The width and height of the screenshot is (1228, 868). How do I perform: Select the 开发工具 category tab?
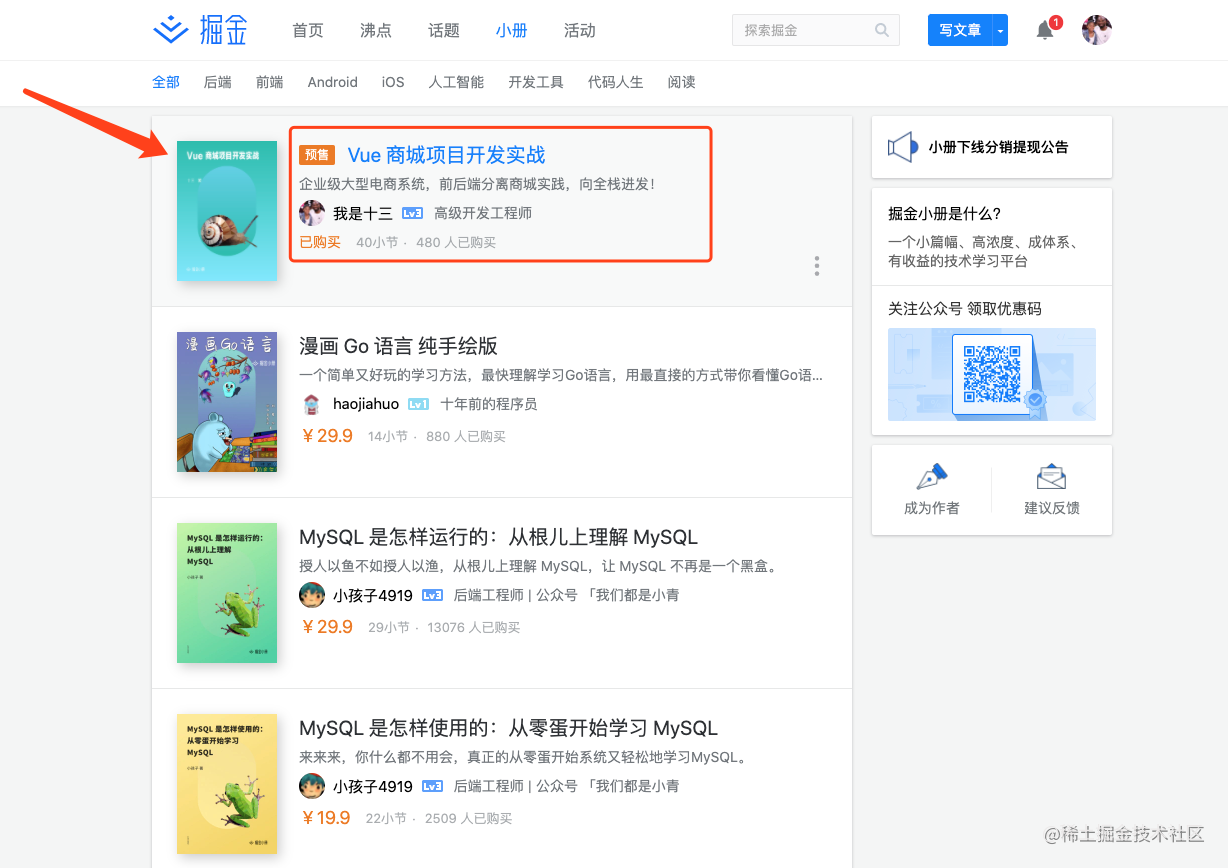coord(536,82)
